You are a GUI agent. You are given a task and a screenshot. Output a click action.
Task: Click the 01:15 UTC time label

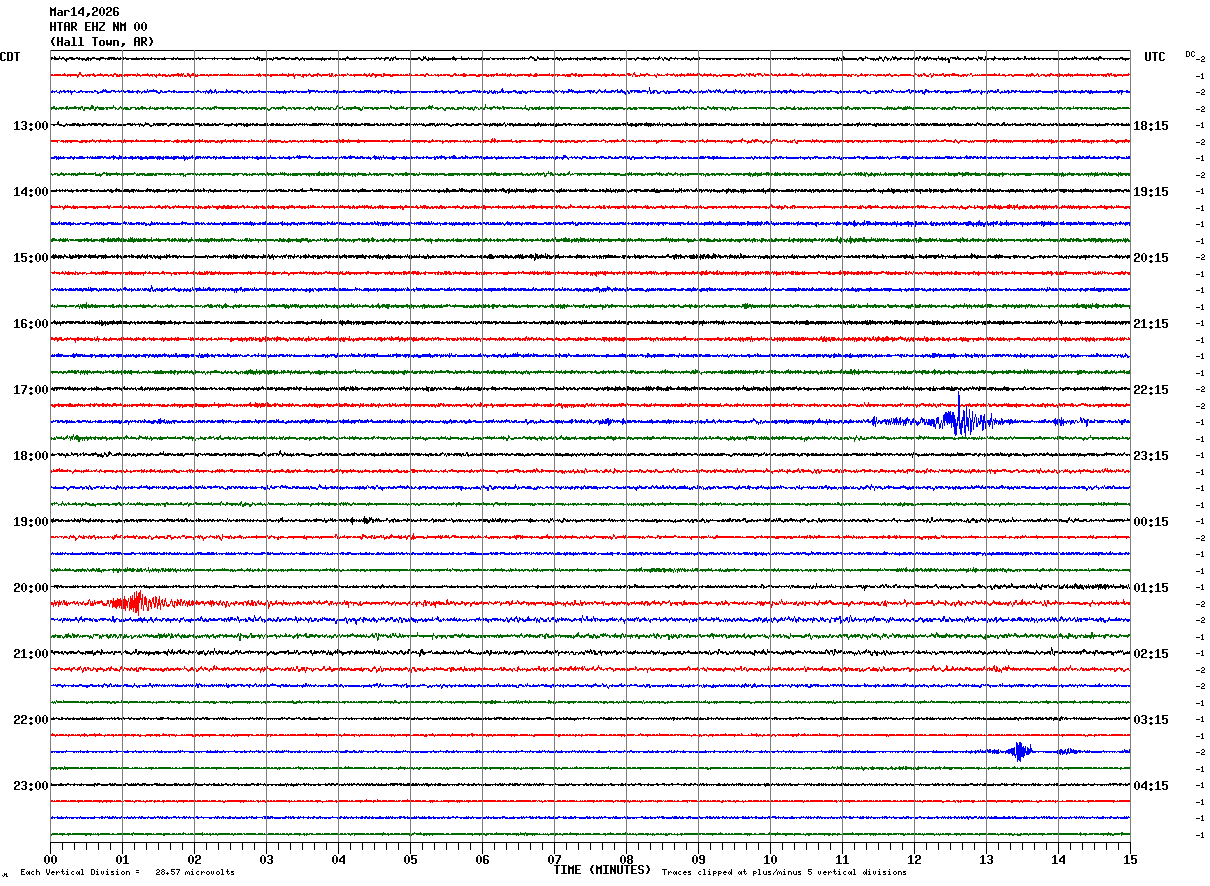click(1151, 588)
